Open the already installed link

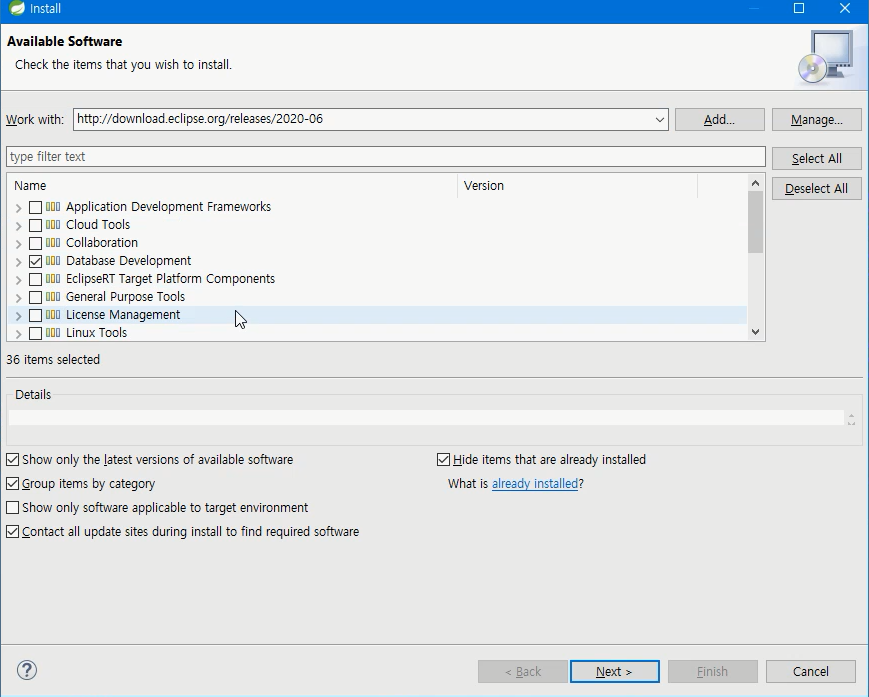point(535,484)
